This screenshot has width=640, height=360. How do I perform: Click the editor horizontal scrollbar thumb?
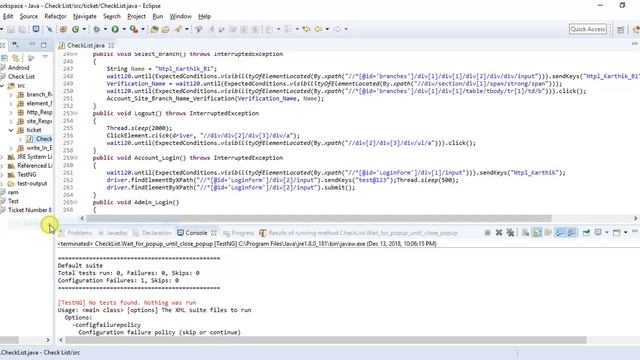point(318,218)
